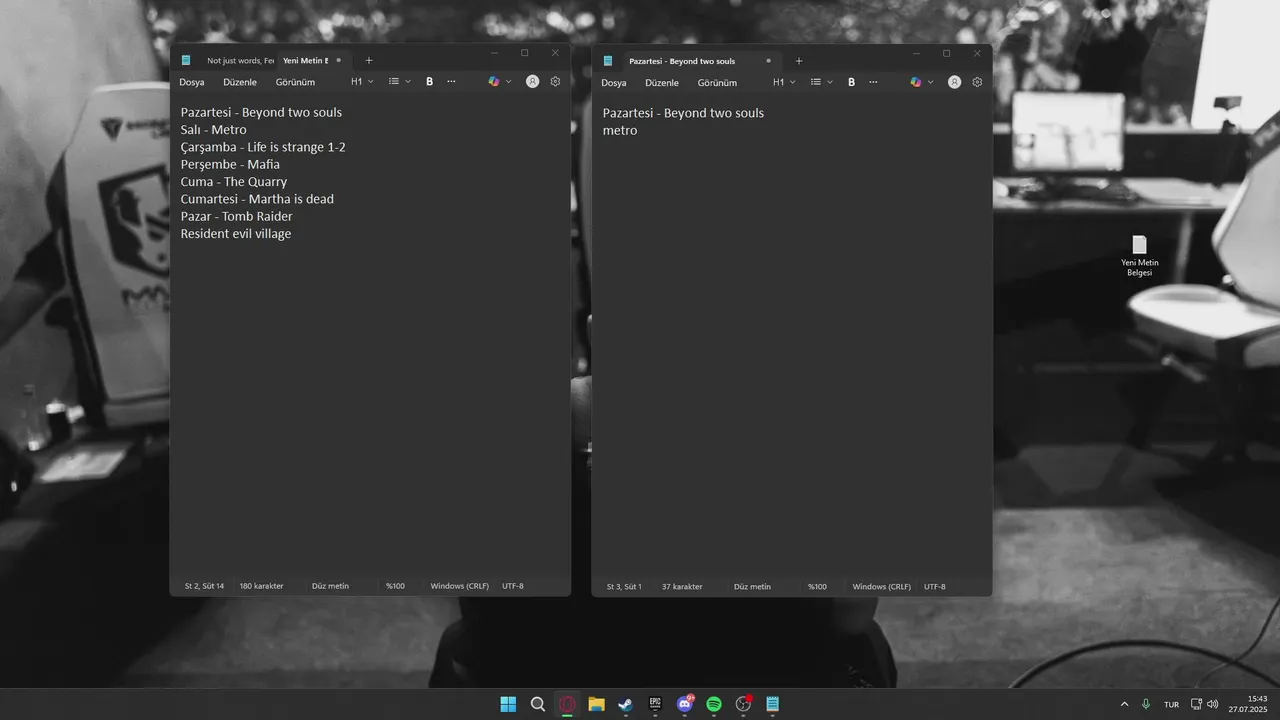
Task: Open the account icon in left Notepad
Action: (532, 82)
